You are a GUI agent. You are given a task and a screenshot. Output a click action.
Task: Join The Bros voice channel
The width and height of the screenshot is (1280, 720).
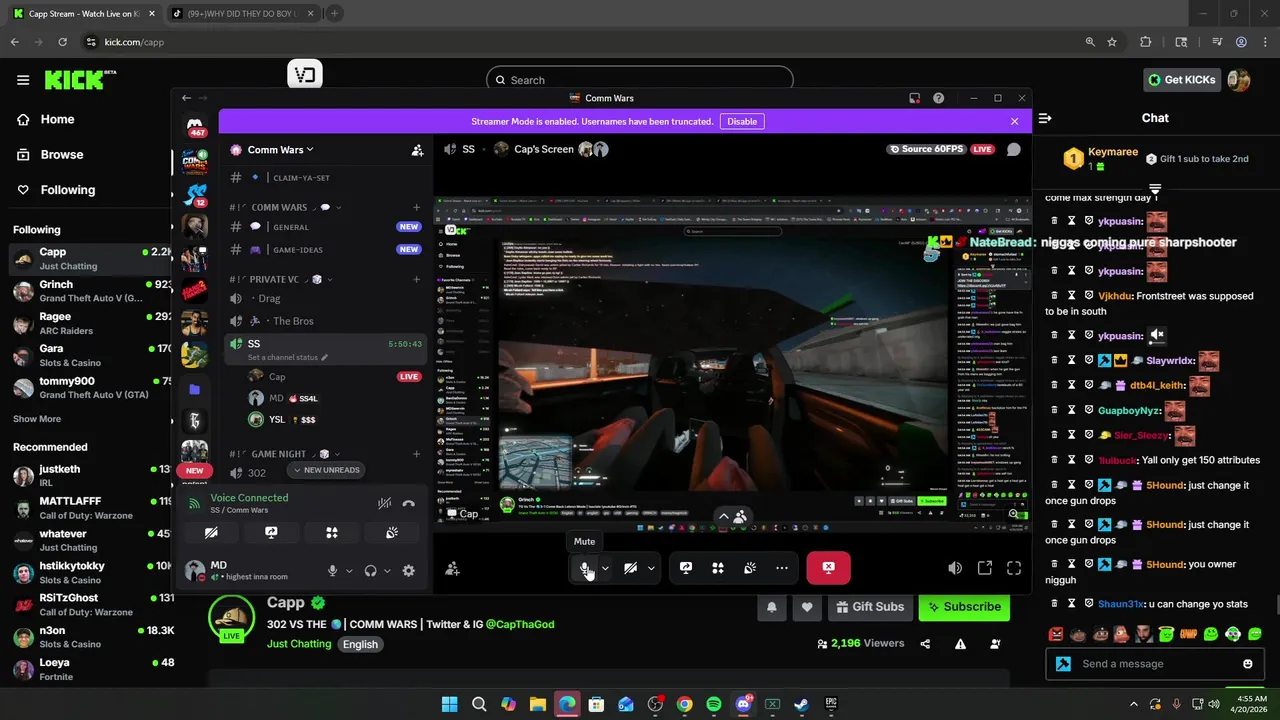(x=325, y=321)
